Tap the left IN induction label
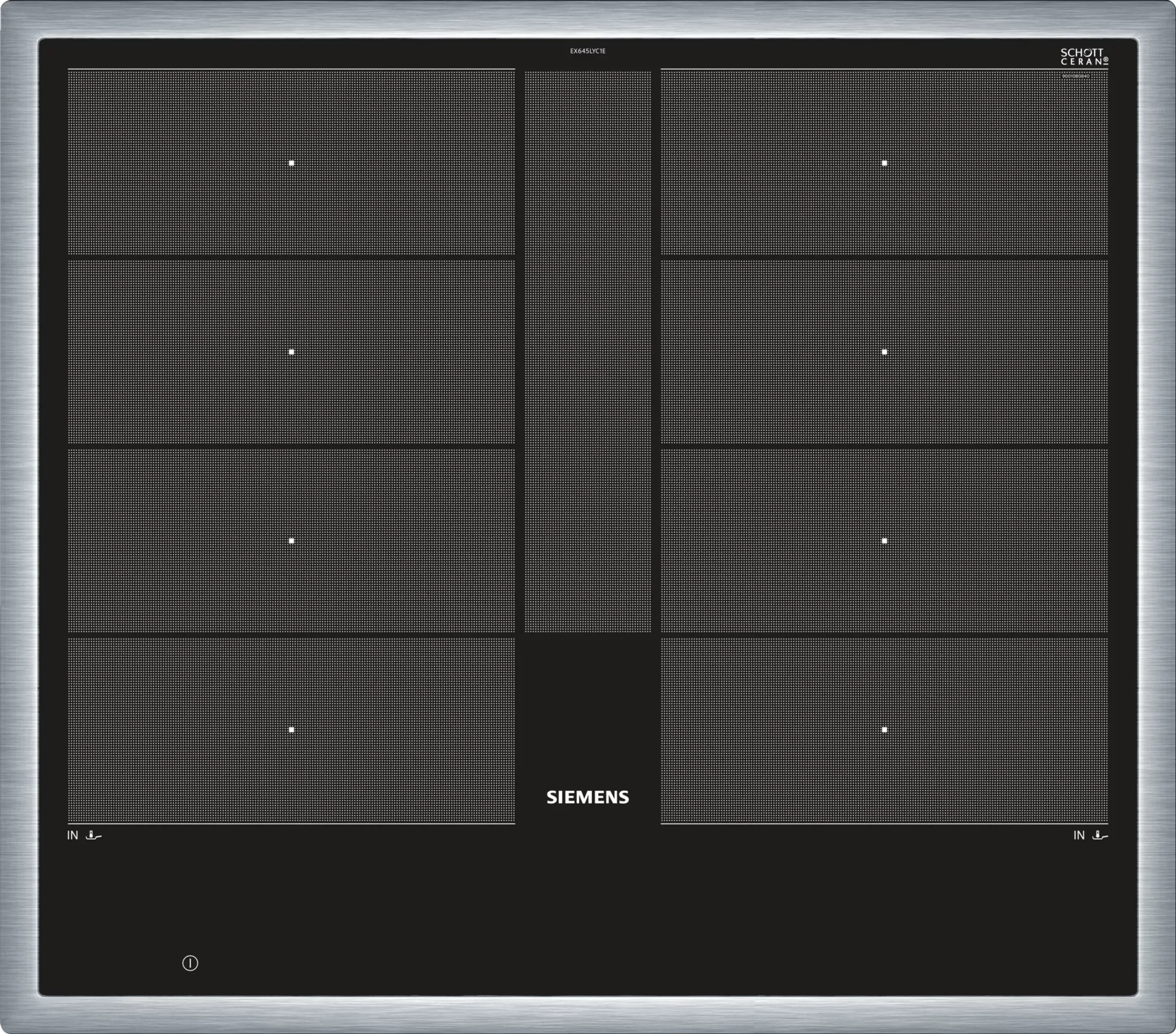 (x=71, y=835)
